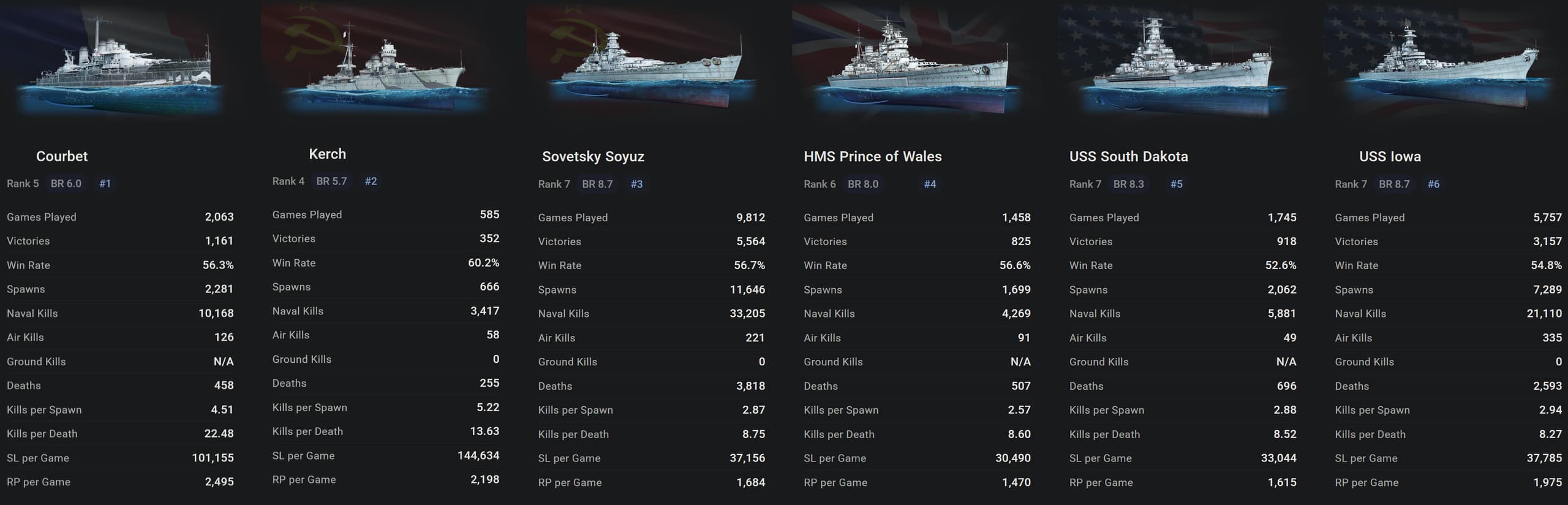The width and height of the screenshot is (1568, 505).
Task: Click the BR 6.0 badge
Action: click(66, 184)
